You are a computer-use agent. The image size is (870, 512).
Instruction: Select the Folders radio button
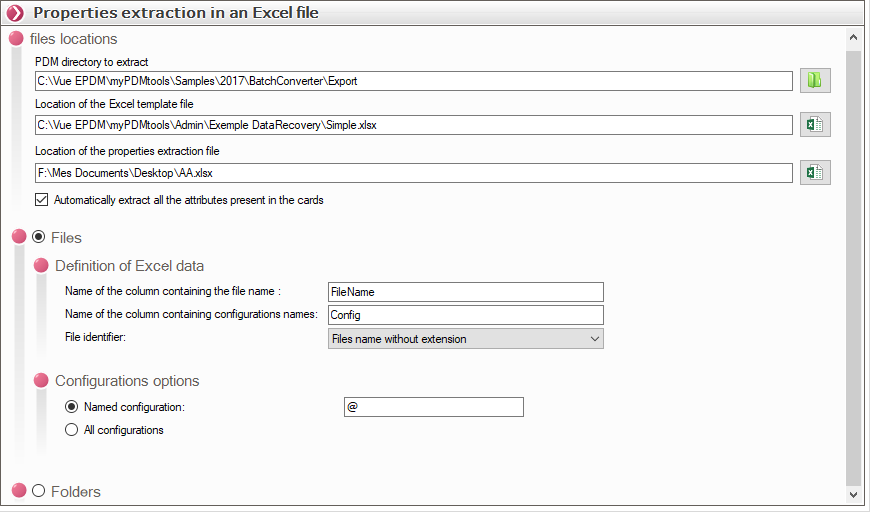pyautogui.click(x=39, y=491)
